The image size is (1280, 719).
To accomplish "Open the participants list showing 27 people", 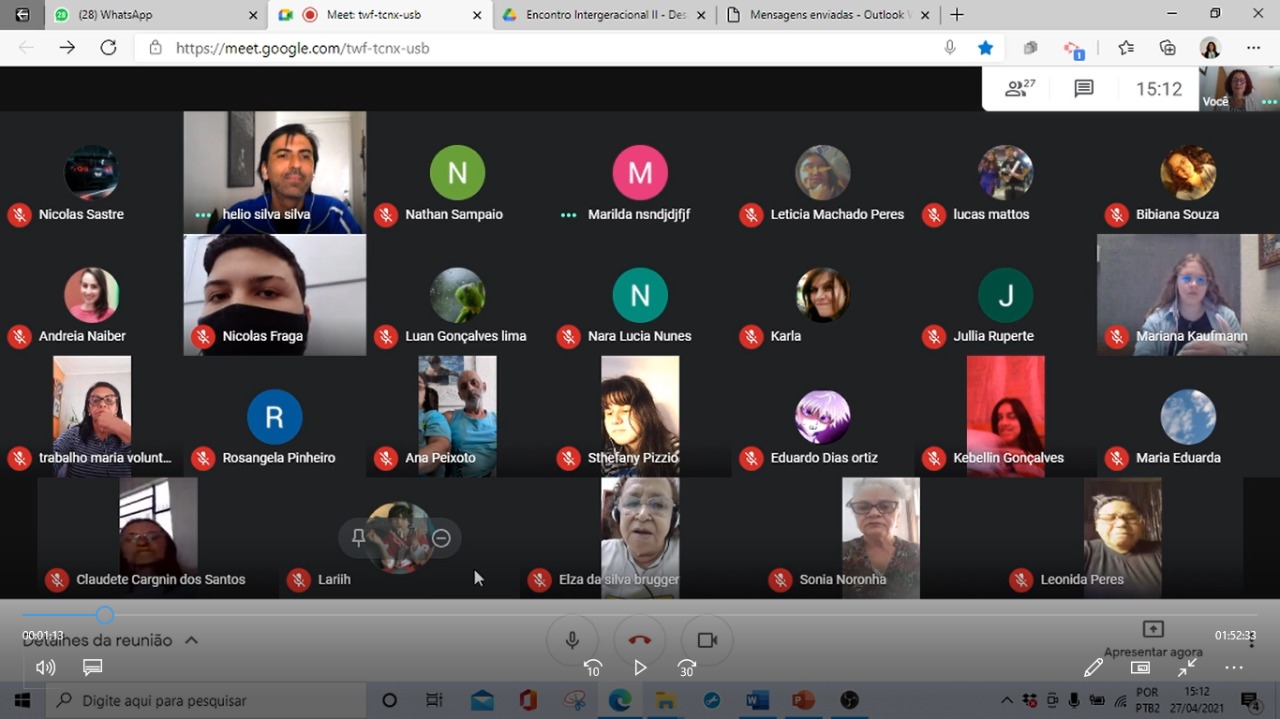I will pyautogui.click(x=1020, y=89).
